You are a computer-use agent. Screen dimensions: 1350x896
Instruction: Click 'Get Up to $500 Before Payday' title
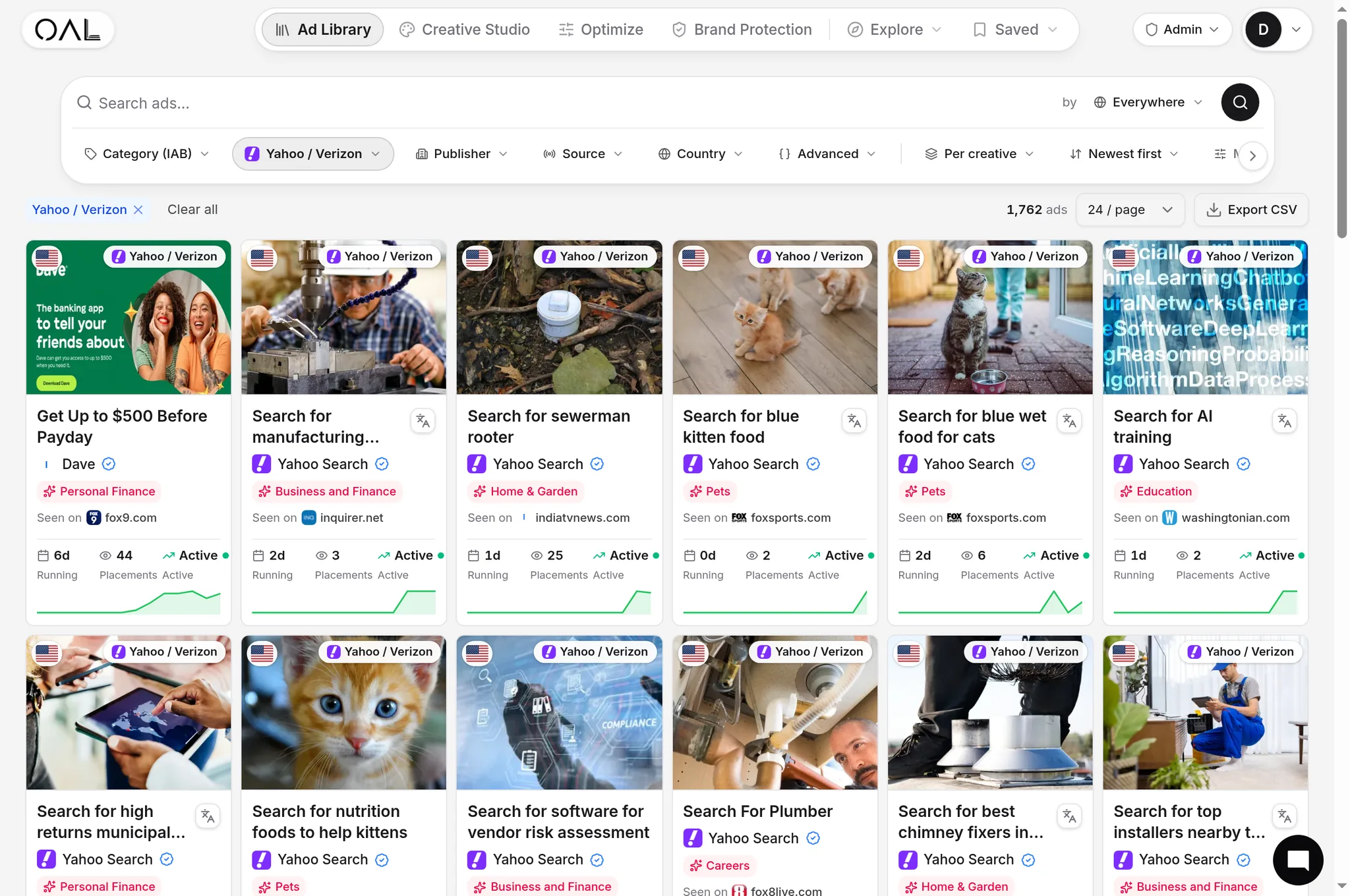[122, 427]
